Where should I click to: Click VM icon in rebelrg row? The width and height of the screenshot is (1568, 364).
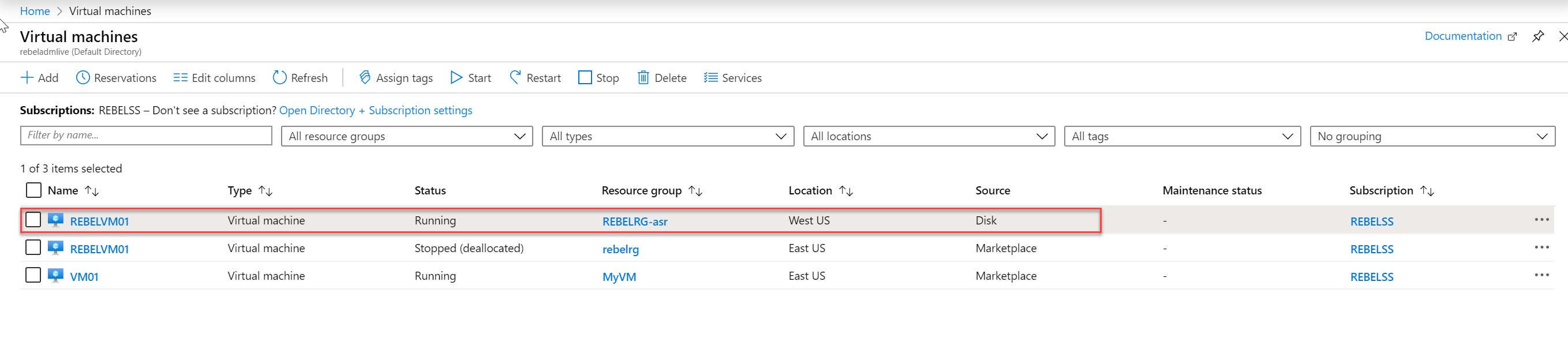(x=55, y=247)
